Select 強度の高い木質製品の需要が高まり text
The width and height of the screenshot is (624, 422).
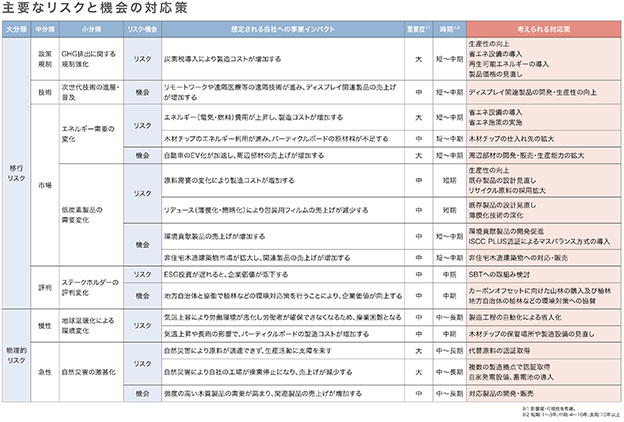tap(263, 394)
